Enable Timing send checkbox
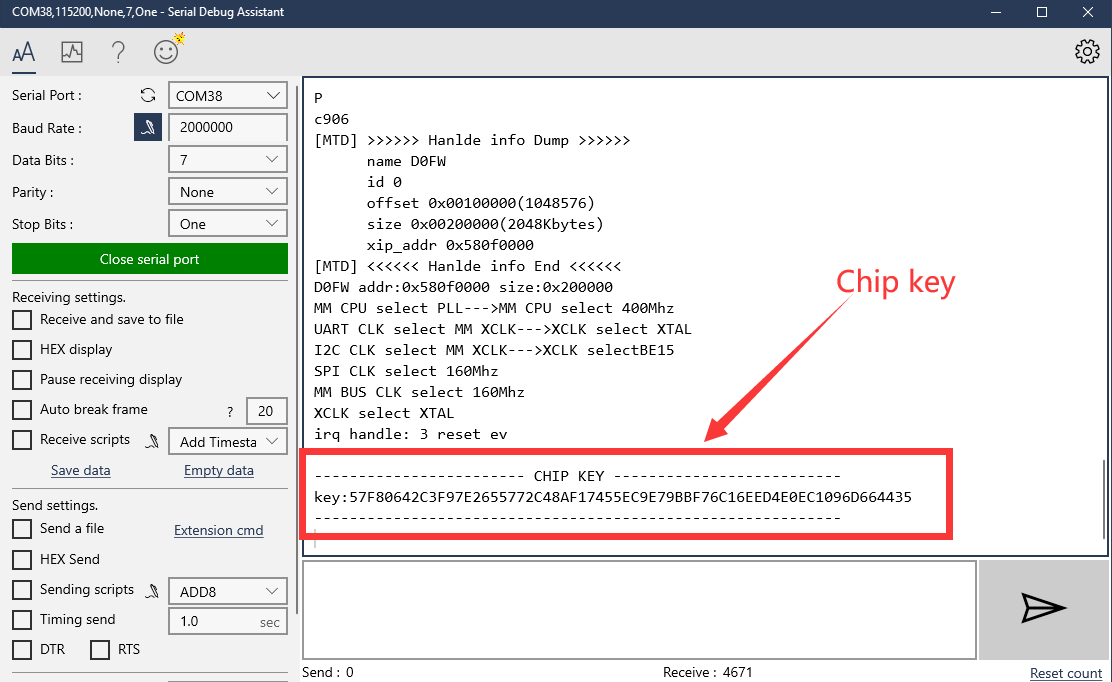 (x=22, y=620)
